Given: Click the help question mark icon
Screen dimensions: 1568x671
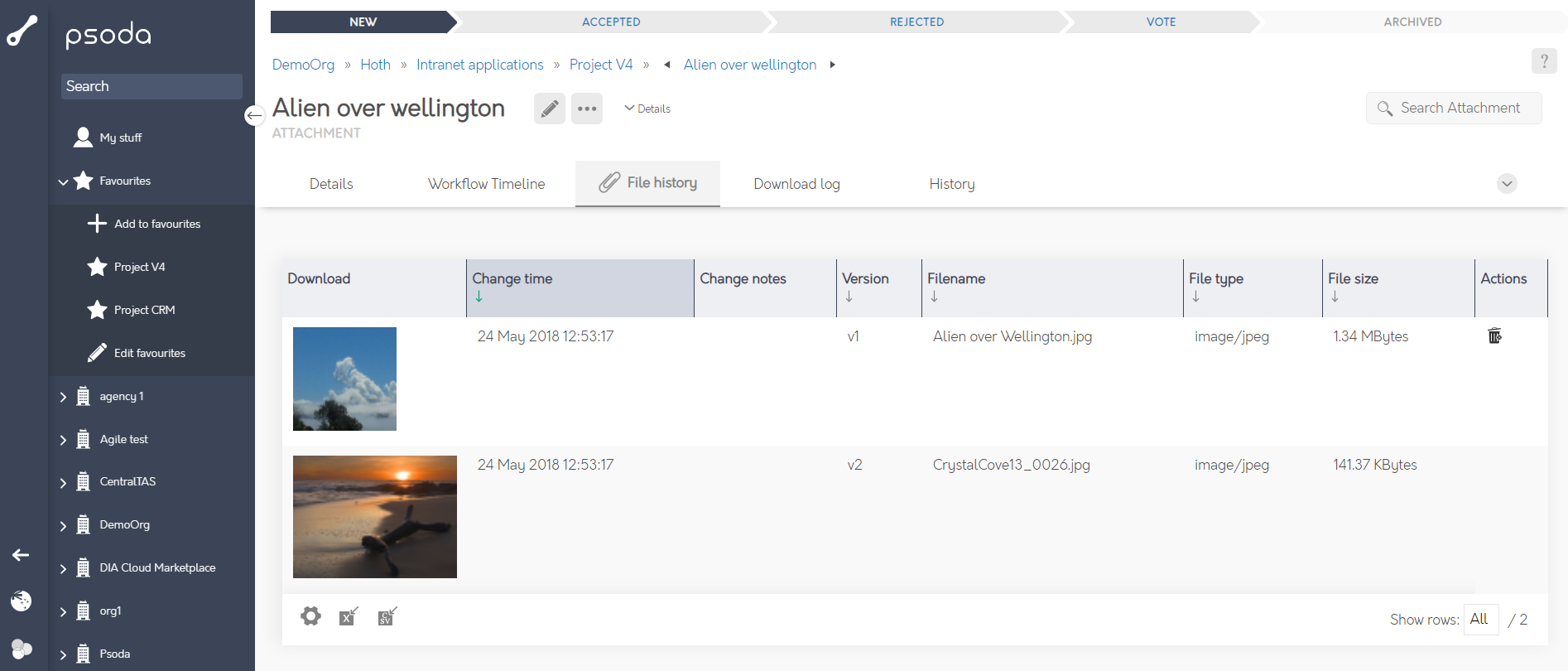Looking at the screenshot, I should [x=1543, y=61].
